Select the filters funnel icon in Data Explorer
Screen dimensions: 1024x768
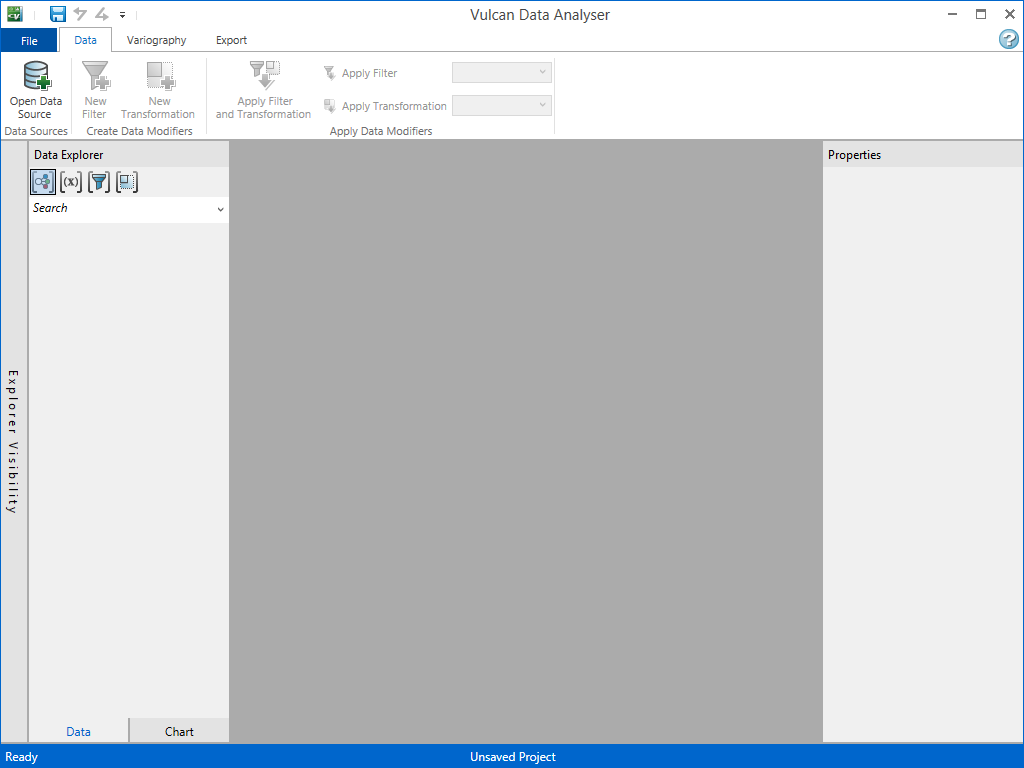click(x=99, y=182)
